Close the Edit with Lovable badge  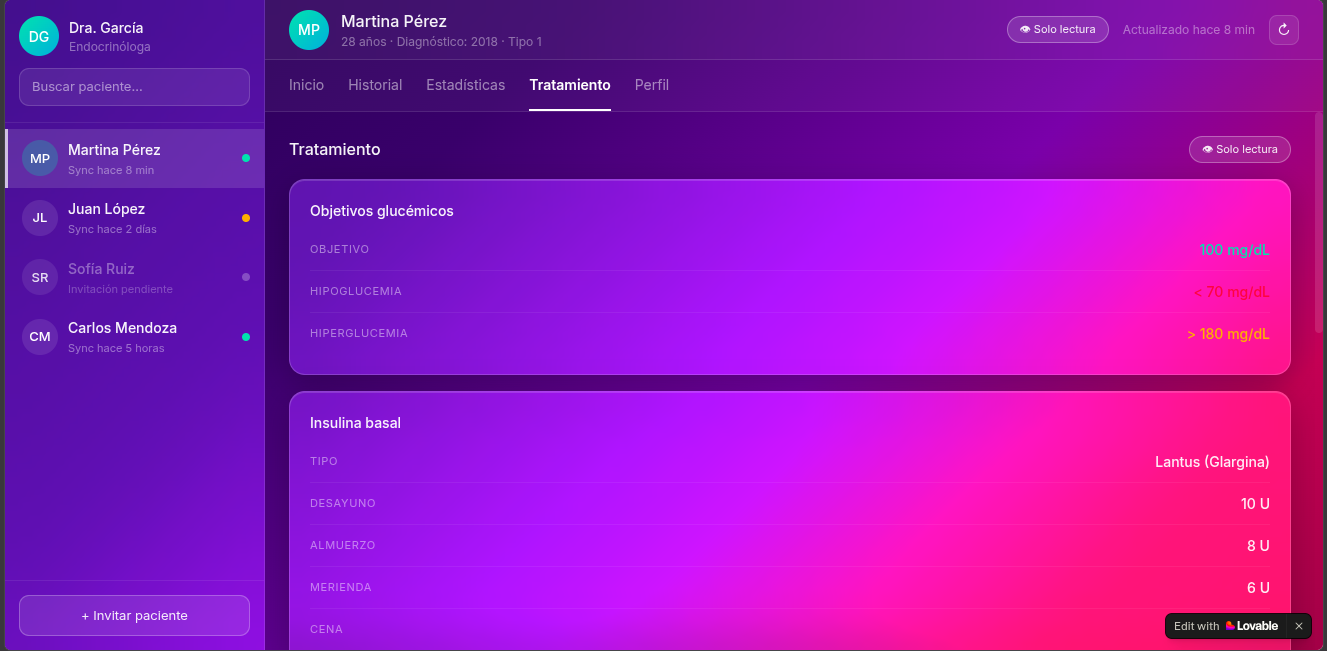tap(1299, 626)
